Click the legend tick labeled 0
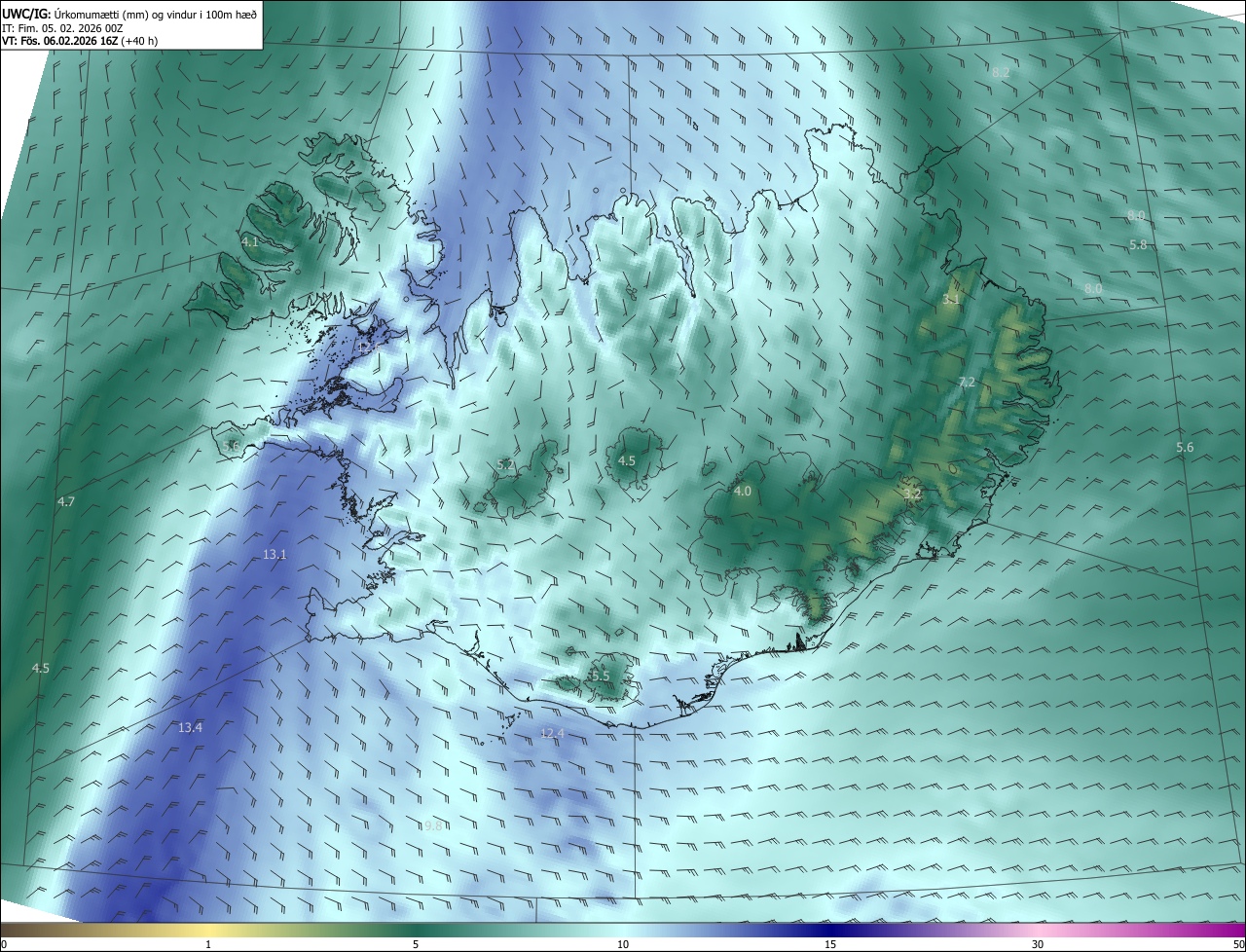Screen dimensions: 1246x952 4,944
